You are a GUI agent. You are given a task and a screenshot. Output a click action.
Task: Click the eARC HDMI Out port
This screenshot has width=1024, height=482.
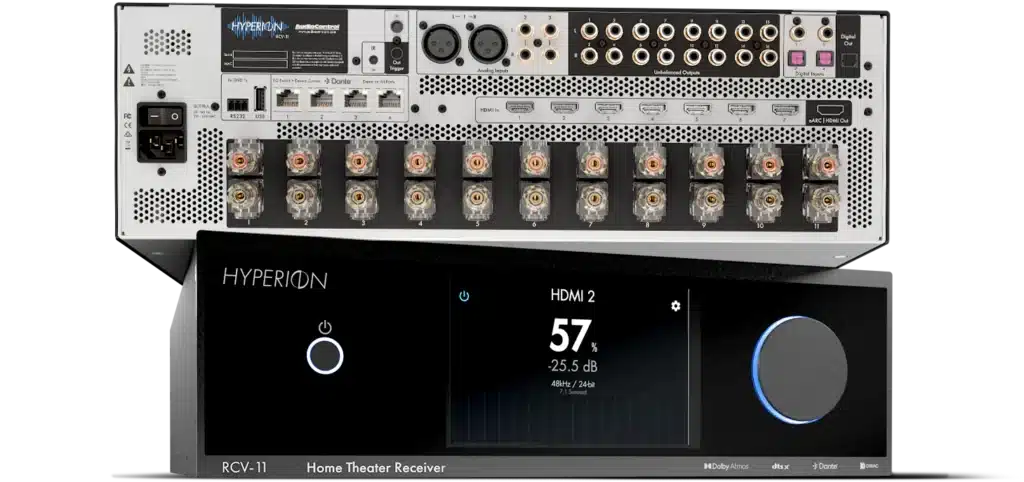829,109
